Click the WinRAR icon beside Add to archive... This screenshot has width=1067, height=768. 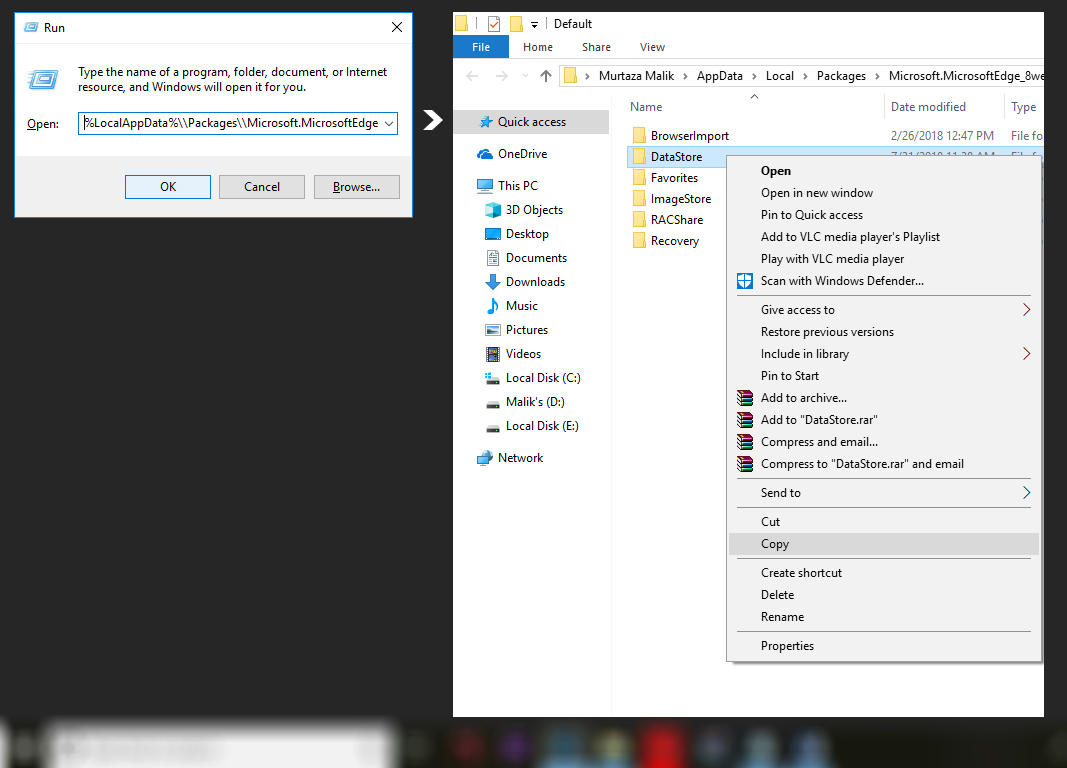coord(745,398)
